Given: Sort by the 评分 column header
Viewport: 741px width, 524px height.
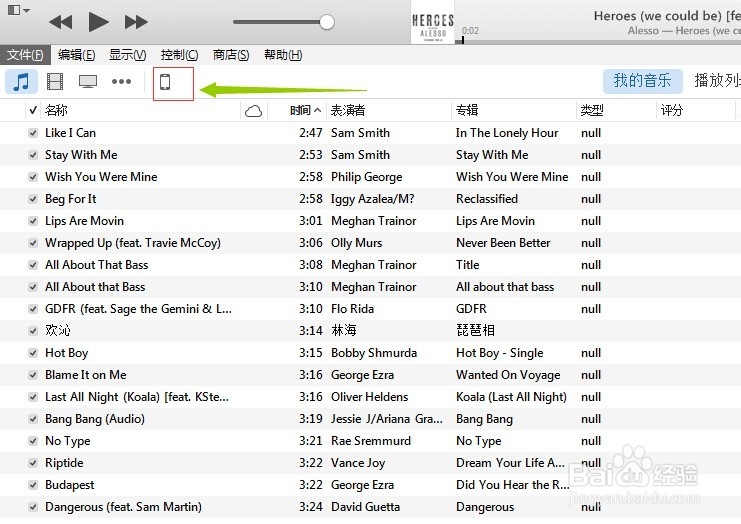Looking at the screenshot, I should coord(672,111).
